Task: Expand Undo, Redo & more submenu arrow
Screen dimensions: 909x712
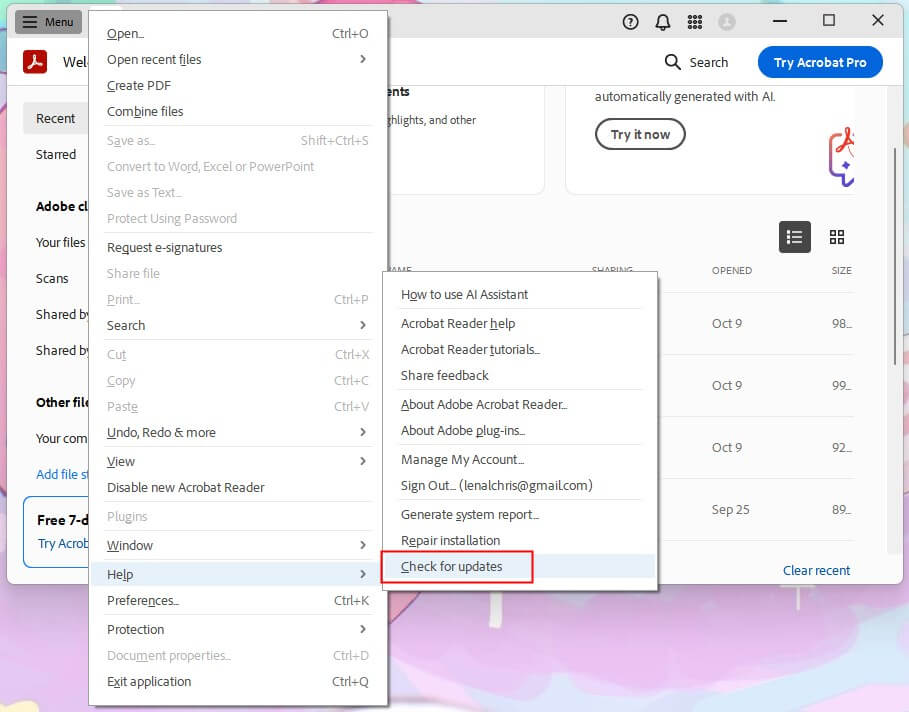Action: click(363, 432)
